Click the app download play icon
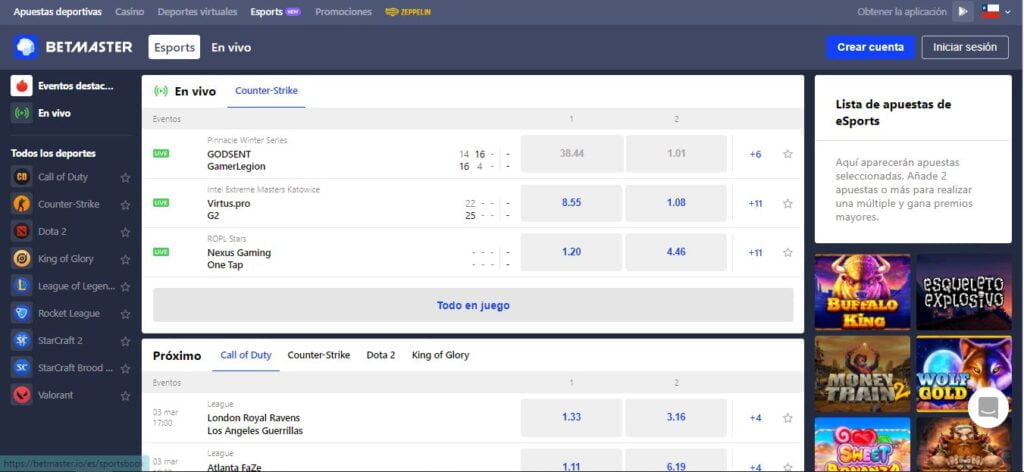This screenshot has height=472, width=1024. click(x=962, y=12)
